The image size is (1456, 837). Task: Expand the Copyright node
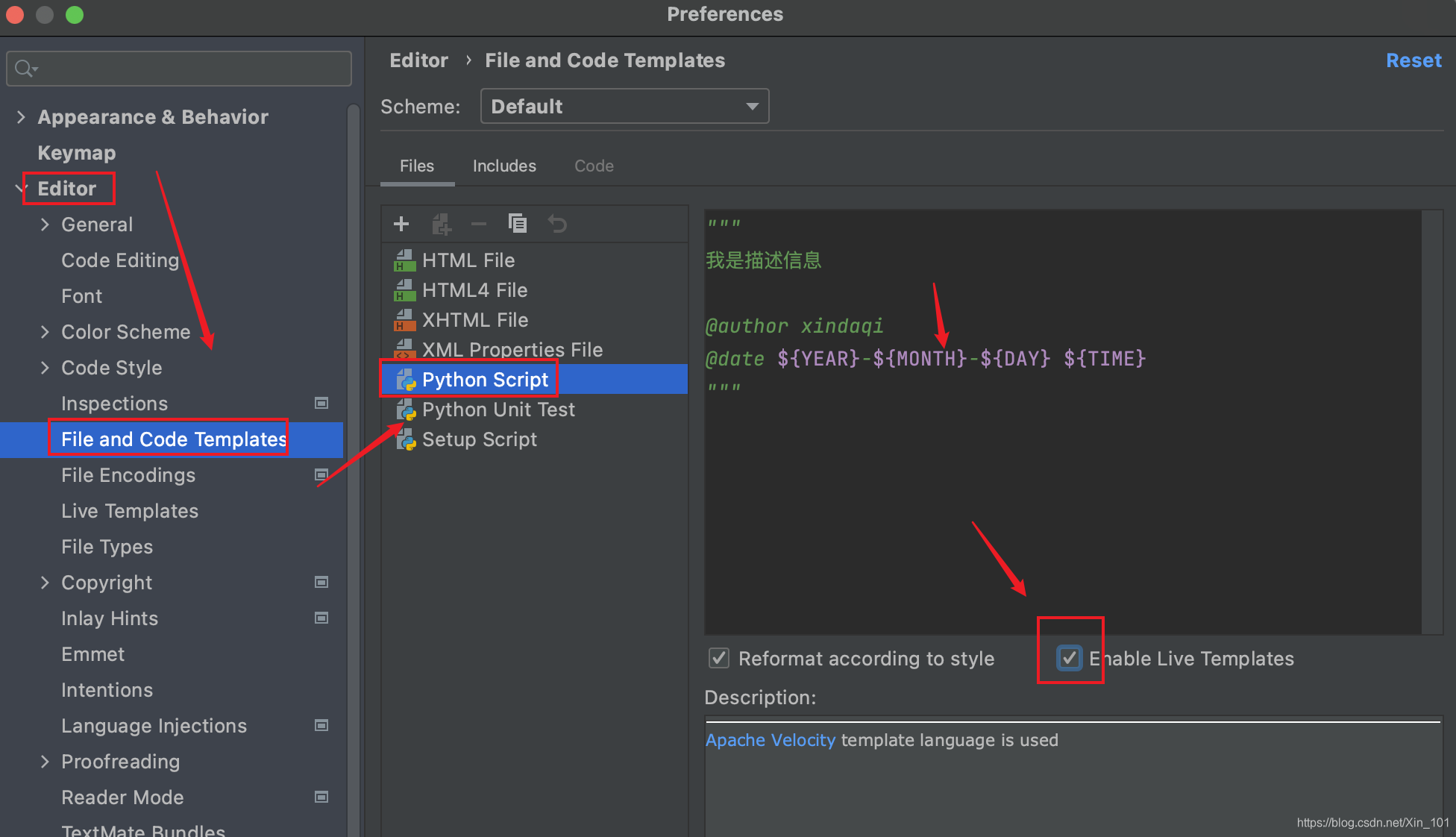(45, 583)
